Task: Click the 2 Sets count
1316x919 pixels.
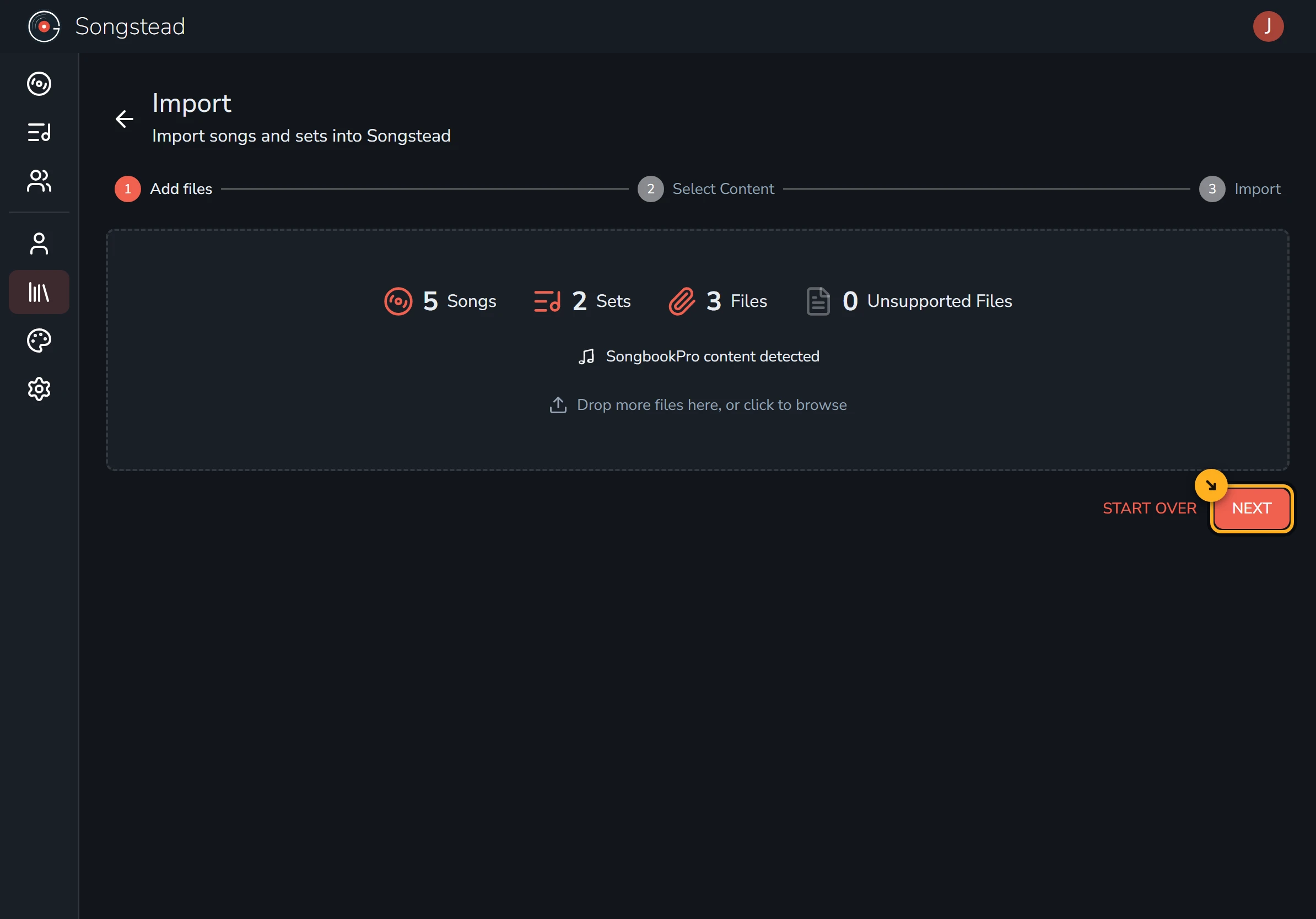Action: coord(582,301)
